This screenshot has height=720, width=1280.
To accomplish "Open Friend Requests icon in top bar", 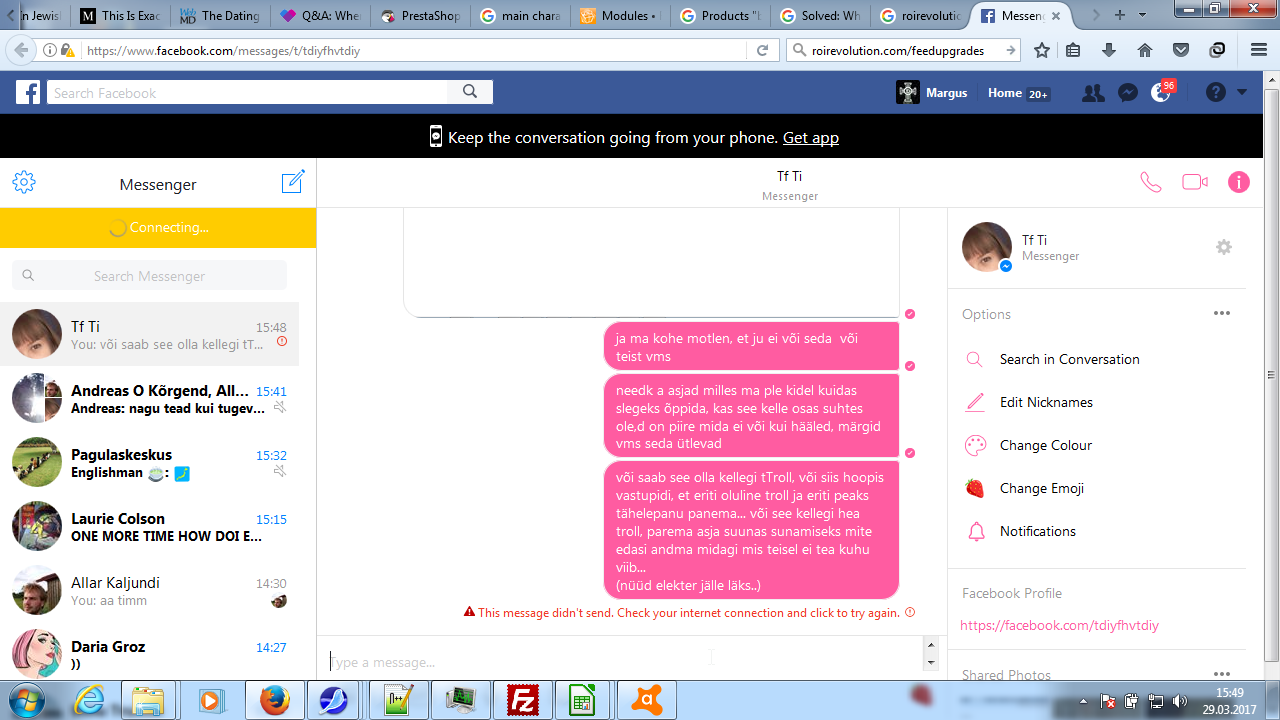I will point(1093,93).
